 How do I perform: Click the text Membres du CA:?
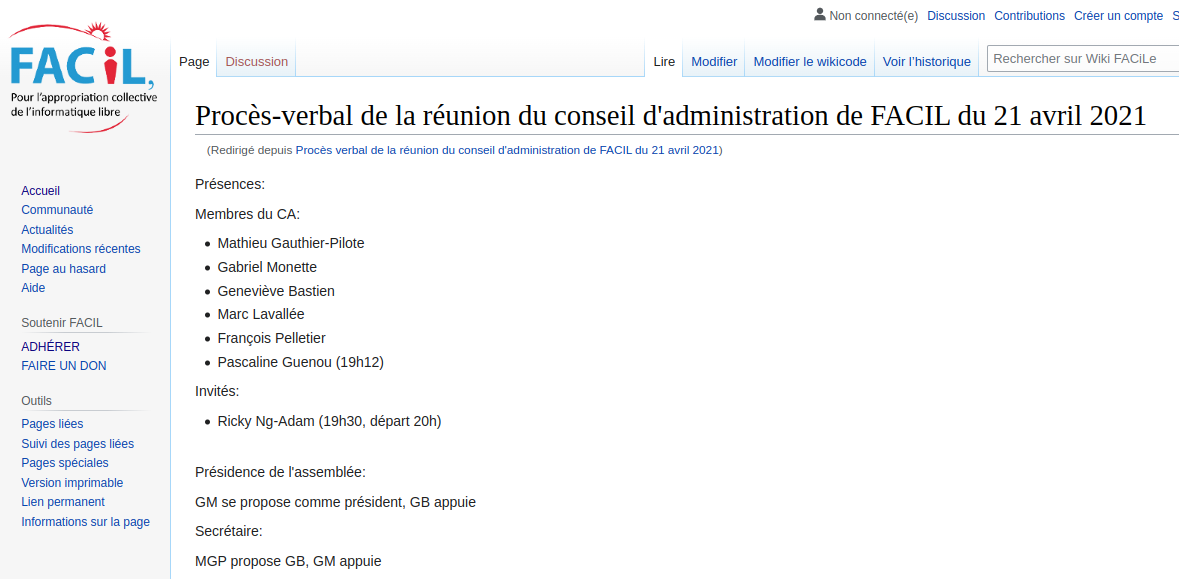(x=247, y=214)
